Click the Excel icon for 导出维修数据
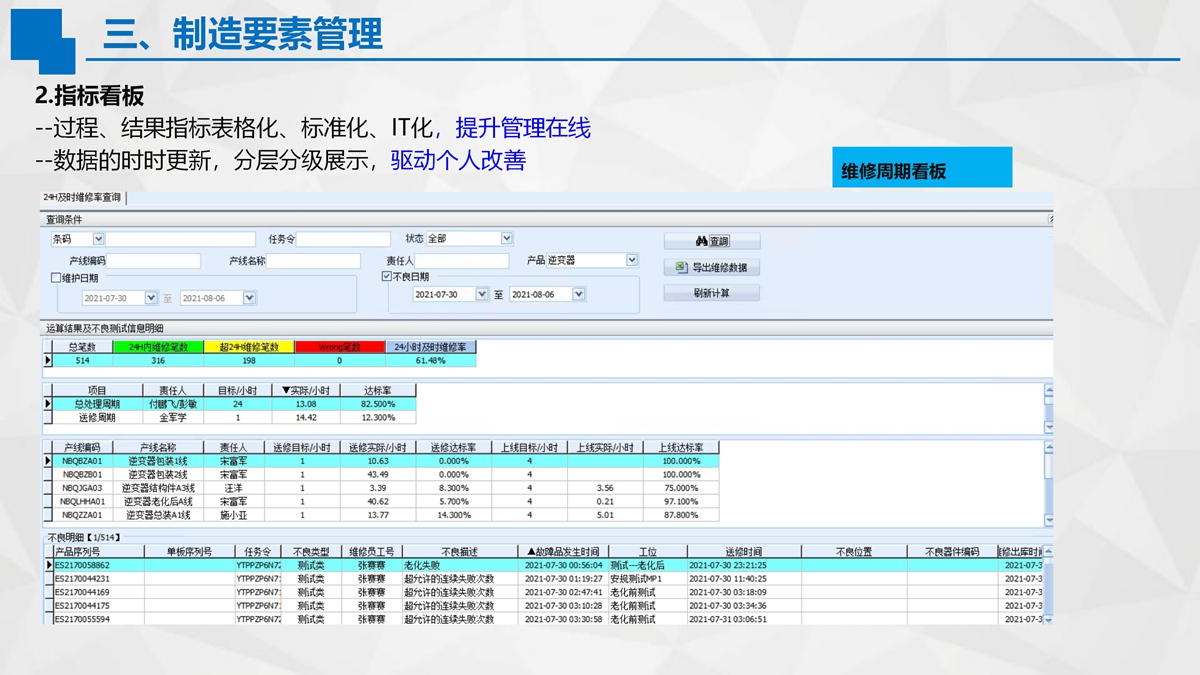Screen dimensions: 1200x675 (682, 268)
